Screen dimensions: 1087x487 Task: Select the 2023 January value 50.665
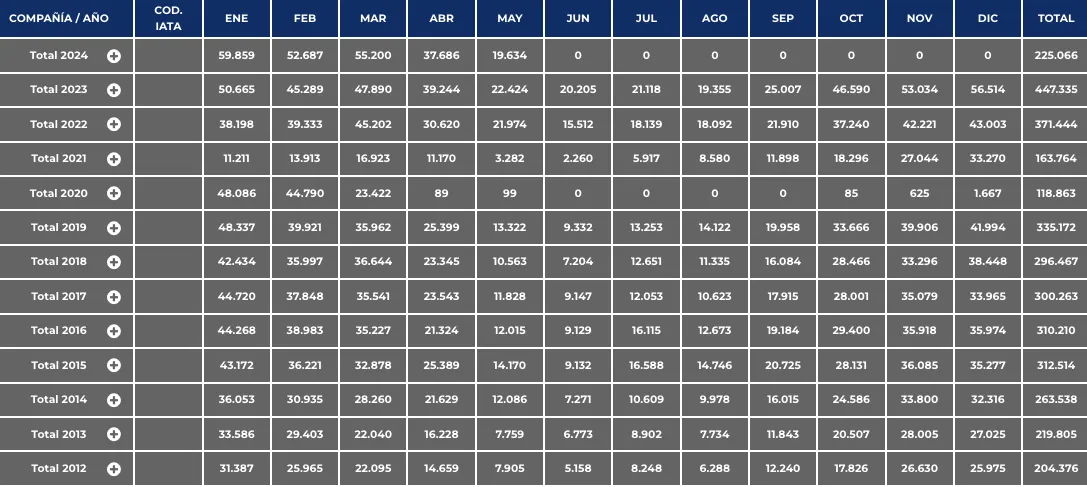point(237,90)
